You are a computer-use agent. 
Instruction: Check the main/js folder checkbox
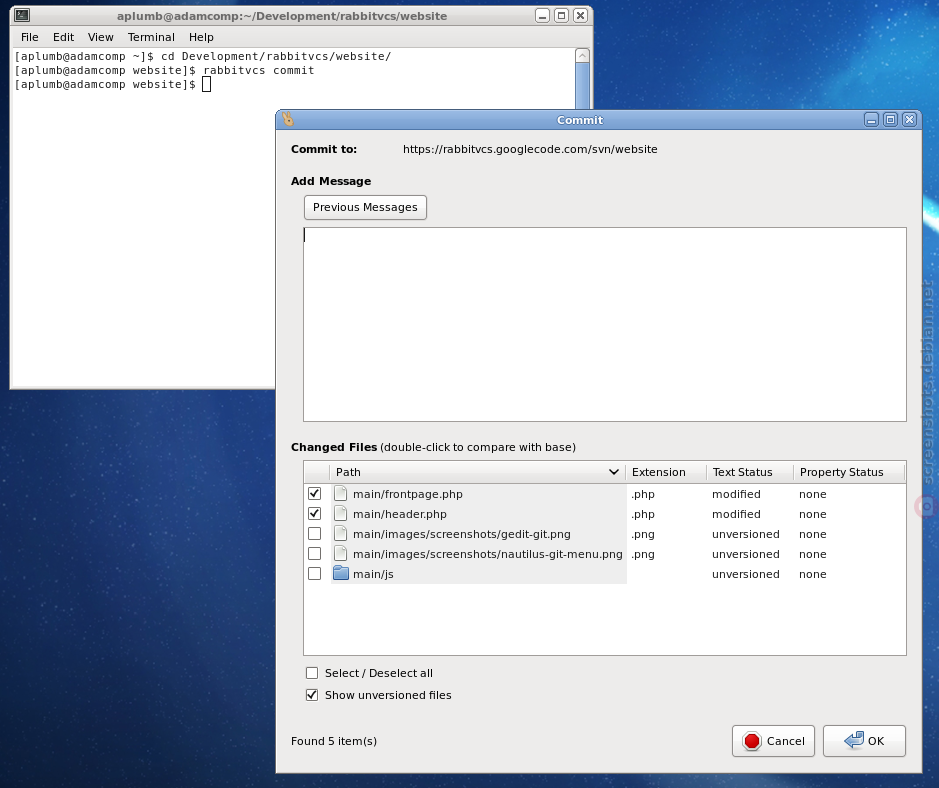point(314,574)
